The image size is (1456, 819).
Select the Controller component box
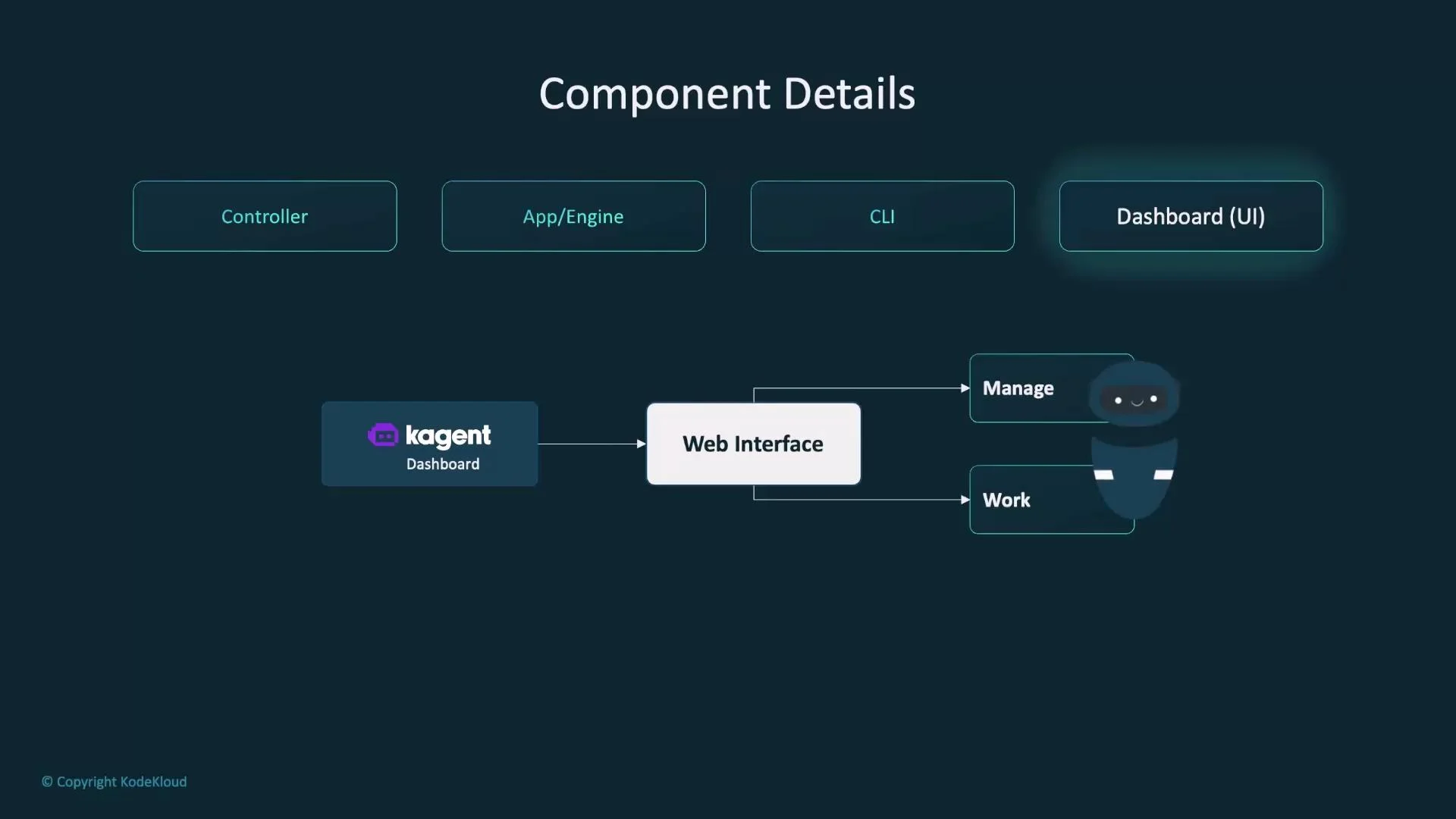[265, 216]
